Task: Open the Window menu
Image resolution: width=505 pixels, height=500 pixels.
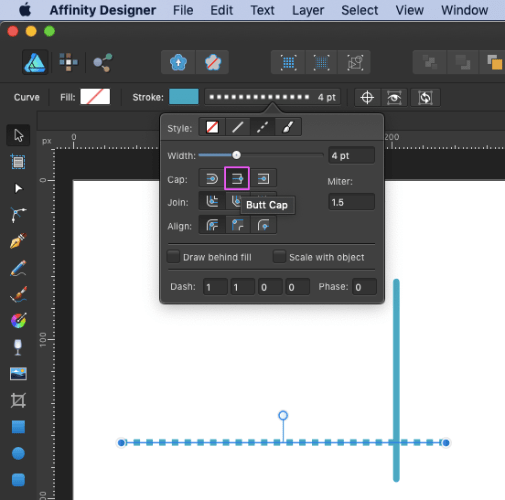Action: coord(465,10)
